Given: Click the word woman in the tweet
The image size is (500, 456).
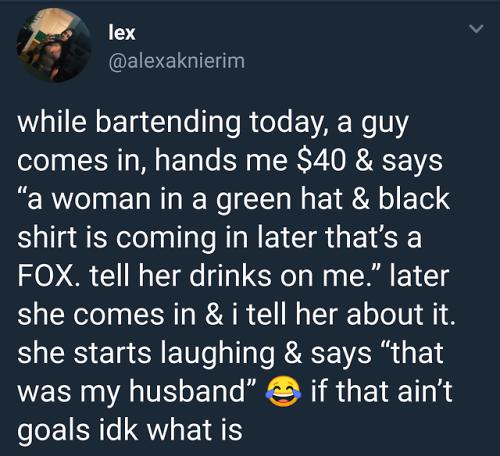Looking at the screenshot, I should pos(101,201).
